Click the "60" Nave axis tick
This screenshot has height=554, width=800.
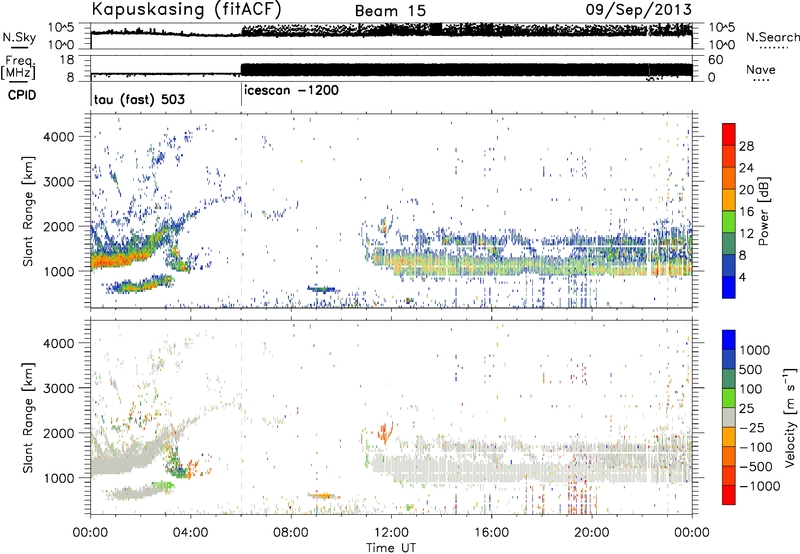(715, 60)
